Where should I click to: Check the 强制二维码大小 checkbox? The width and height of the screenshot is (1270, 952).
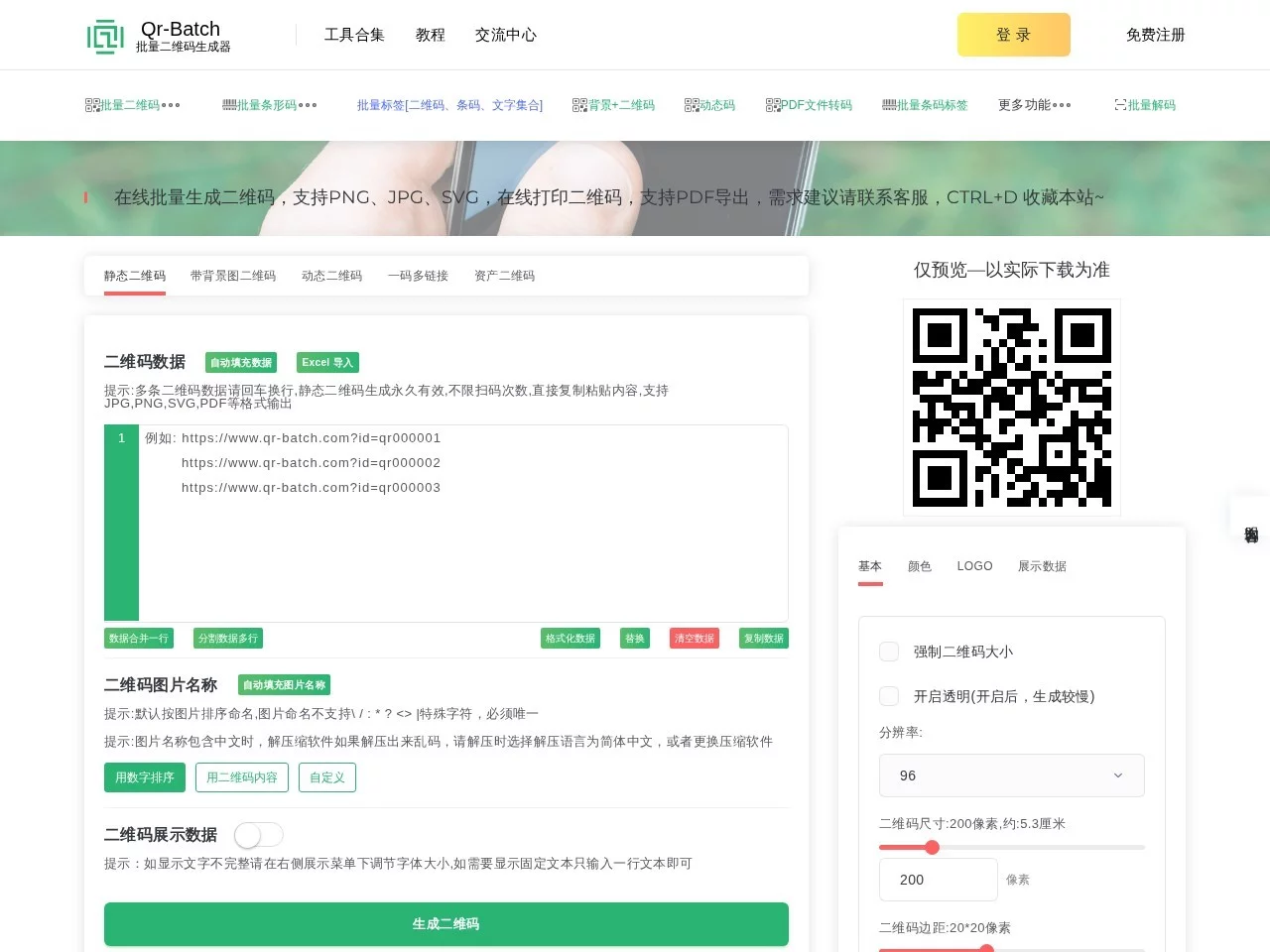point(889,652)
